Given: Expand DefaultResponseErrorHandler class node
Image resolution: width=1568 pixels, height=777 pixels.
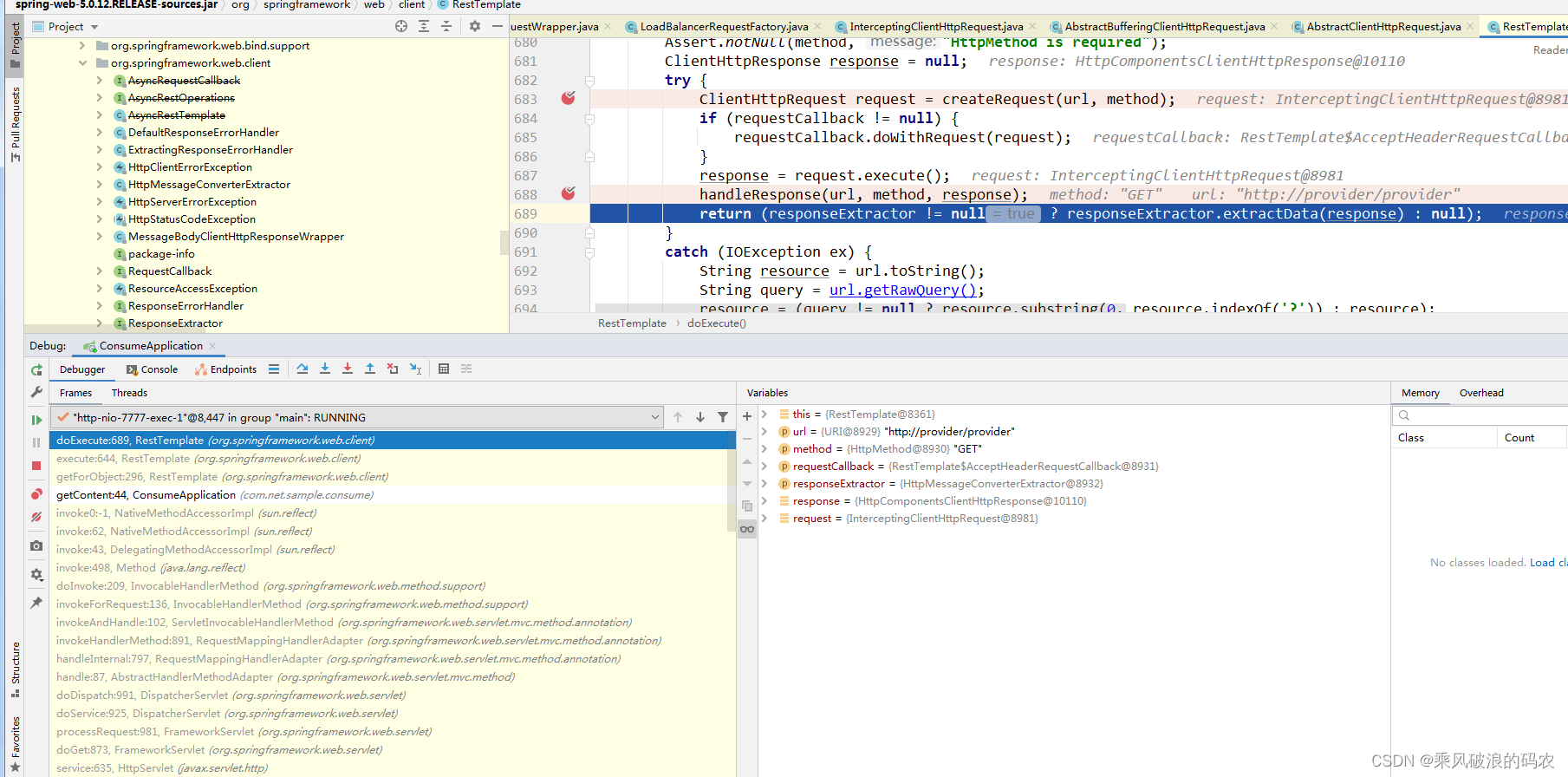Looking at the screenshot, I should point(100,132).
